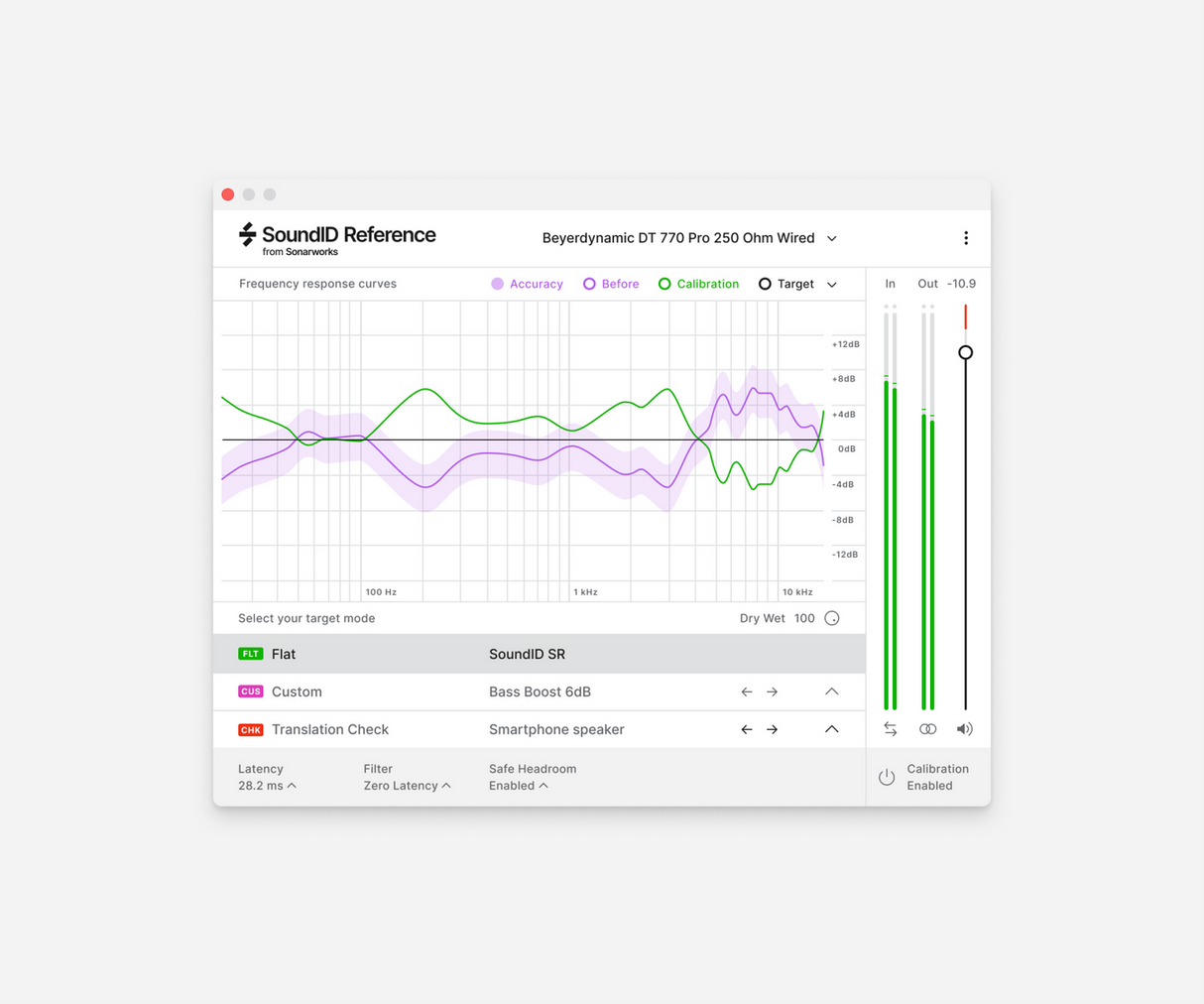1204x1004 pixels.
Task: Click the mono/stereo linked circles icon
Action: [x=927, y=728]
